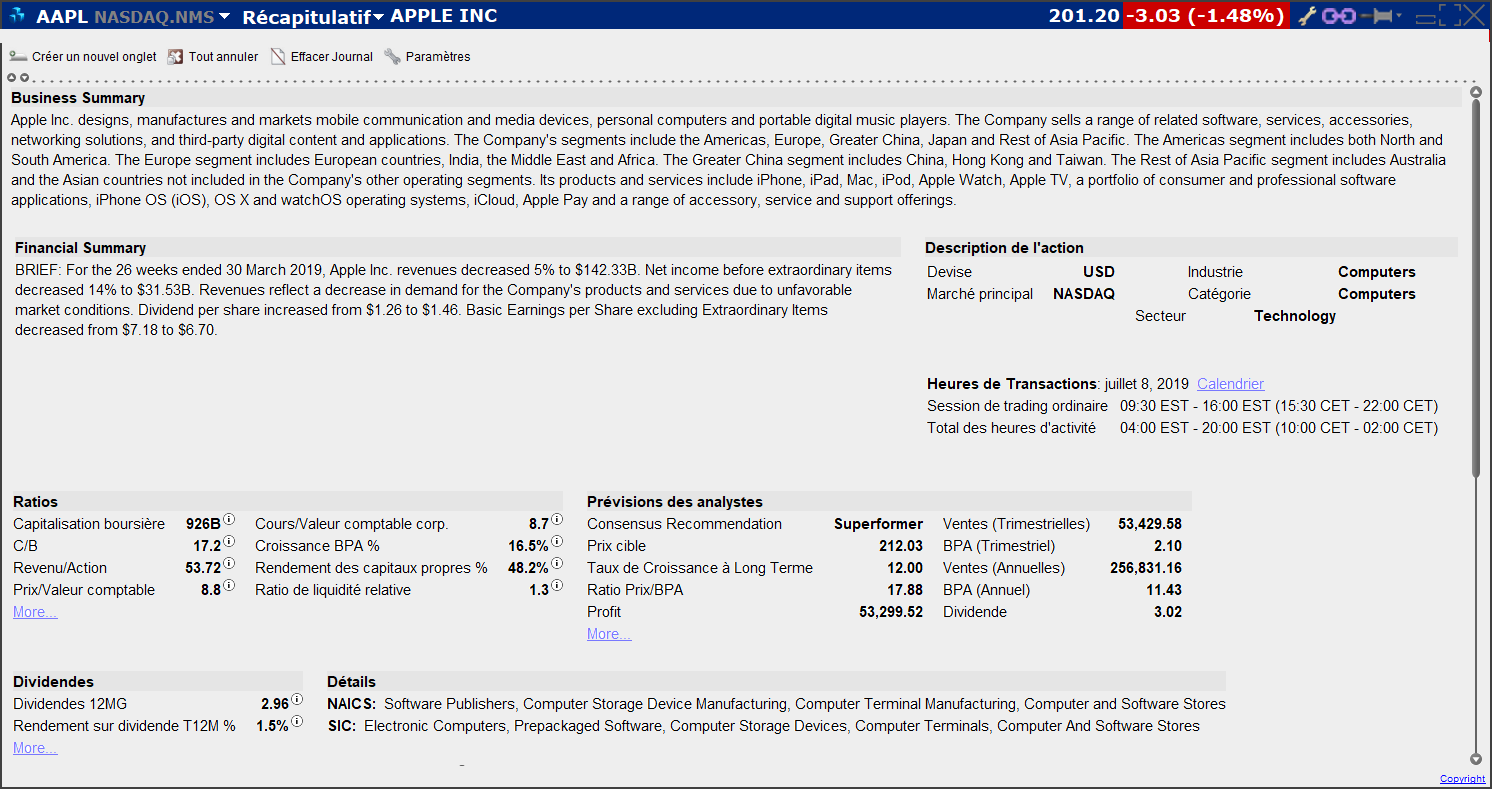Click Tout annuler

(x=212, y=57)
